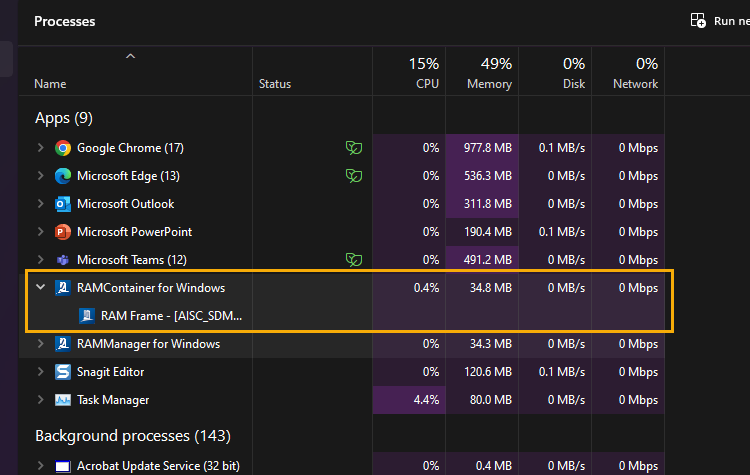This screenshot has height=475, width=750.
Task: Click Task Manager's 80.0 MB memory value
Action: [490, 400]
